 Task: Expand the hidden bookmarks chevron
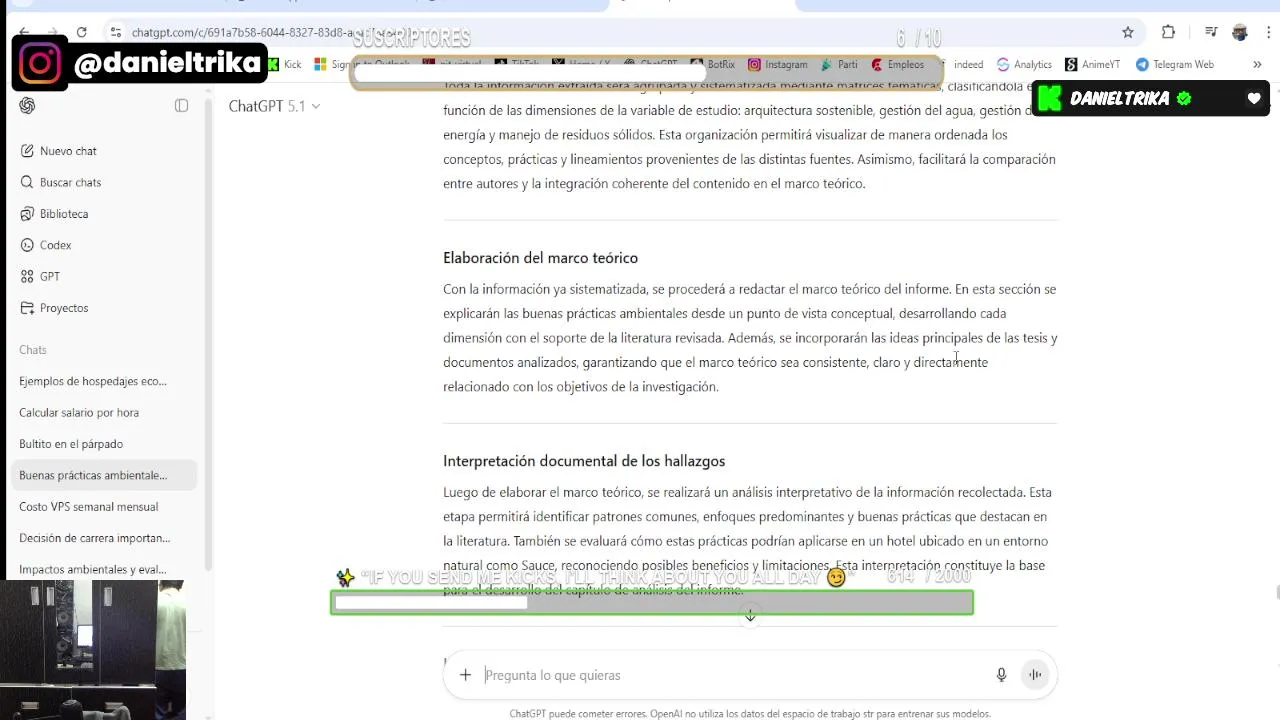pyautogui.click(x=1257, y=64)
